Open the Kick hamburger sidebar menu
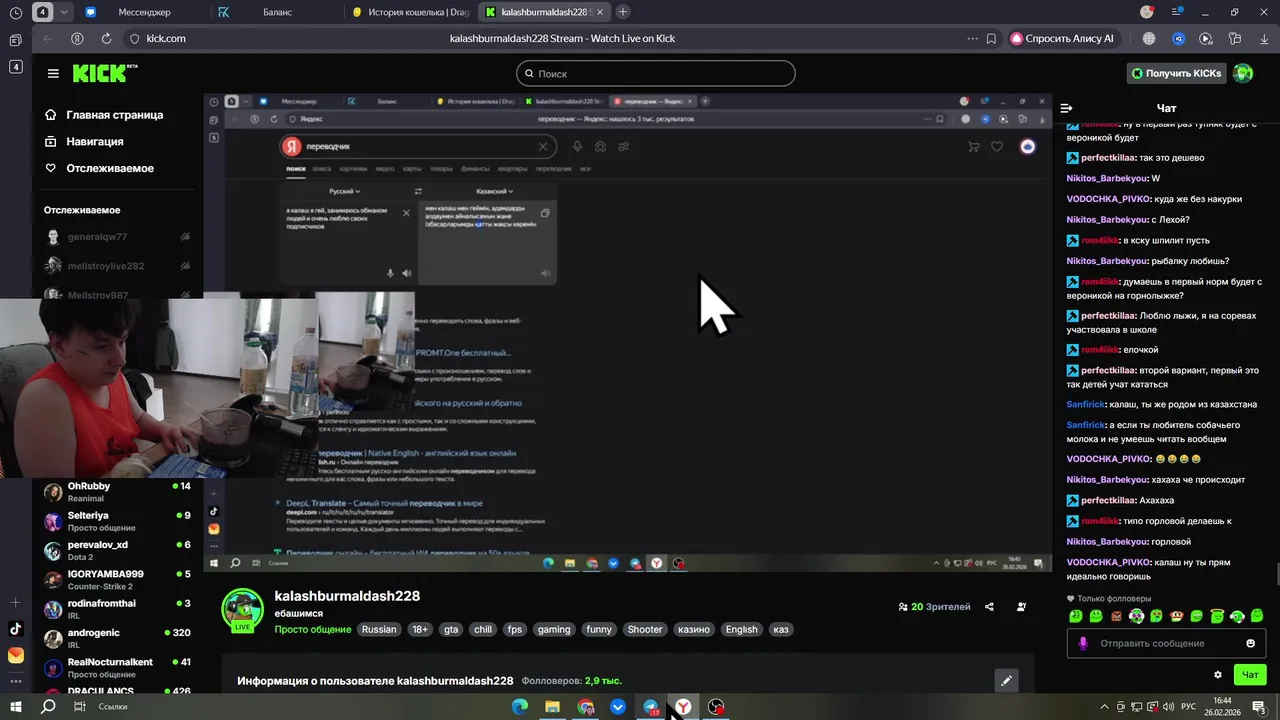 pyautogui.click(x=53, y=73)
